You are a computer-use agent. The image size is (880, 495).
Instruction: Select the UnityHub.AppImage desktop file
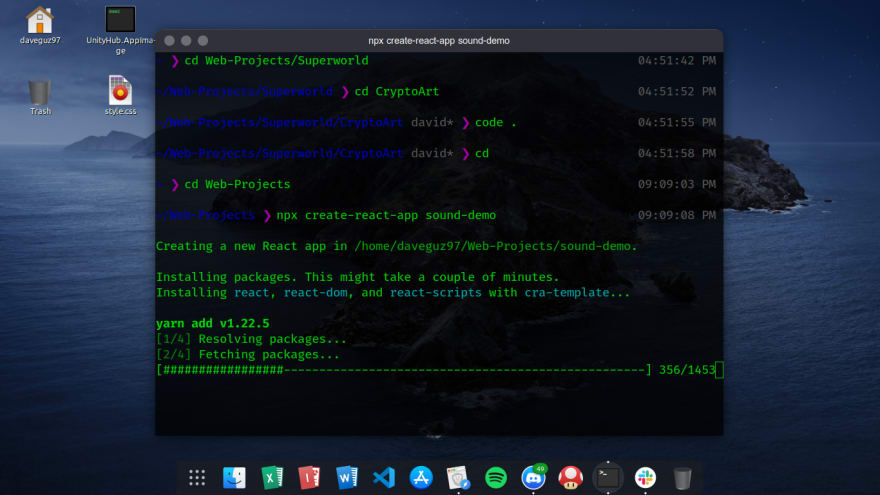120,30
